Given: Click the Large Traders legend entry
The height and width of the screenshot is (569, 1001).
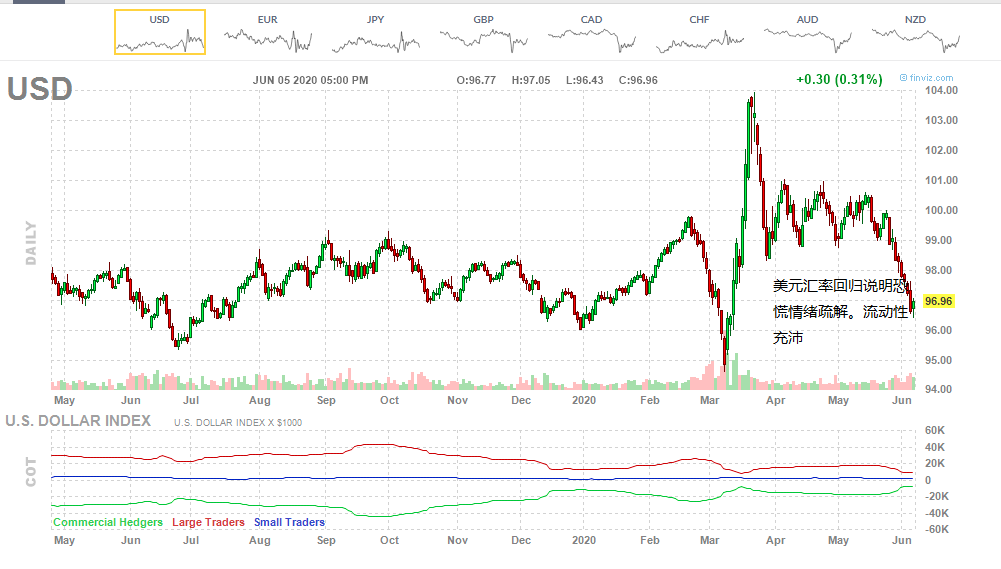Looking at the screenshot, I should [208, 522].
